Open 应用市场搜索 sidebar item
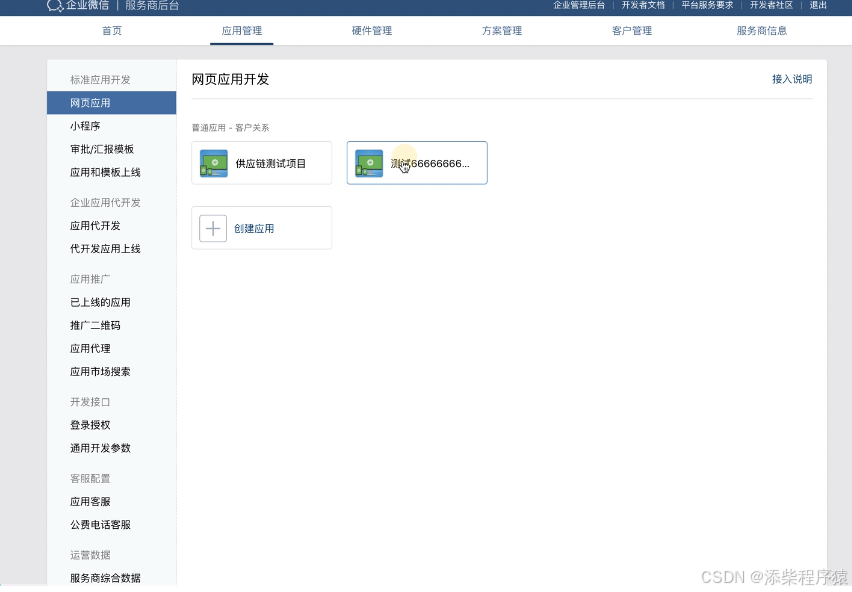 [x=101, y=372]
